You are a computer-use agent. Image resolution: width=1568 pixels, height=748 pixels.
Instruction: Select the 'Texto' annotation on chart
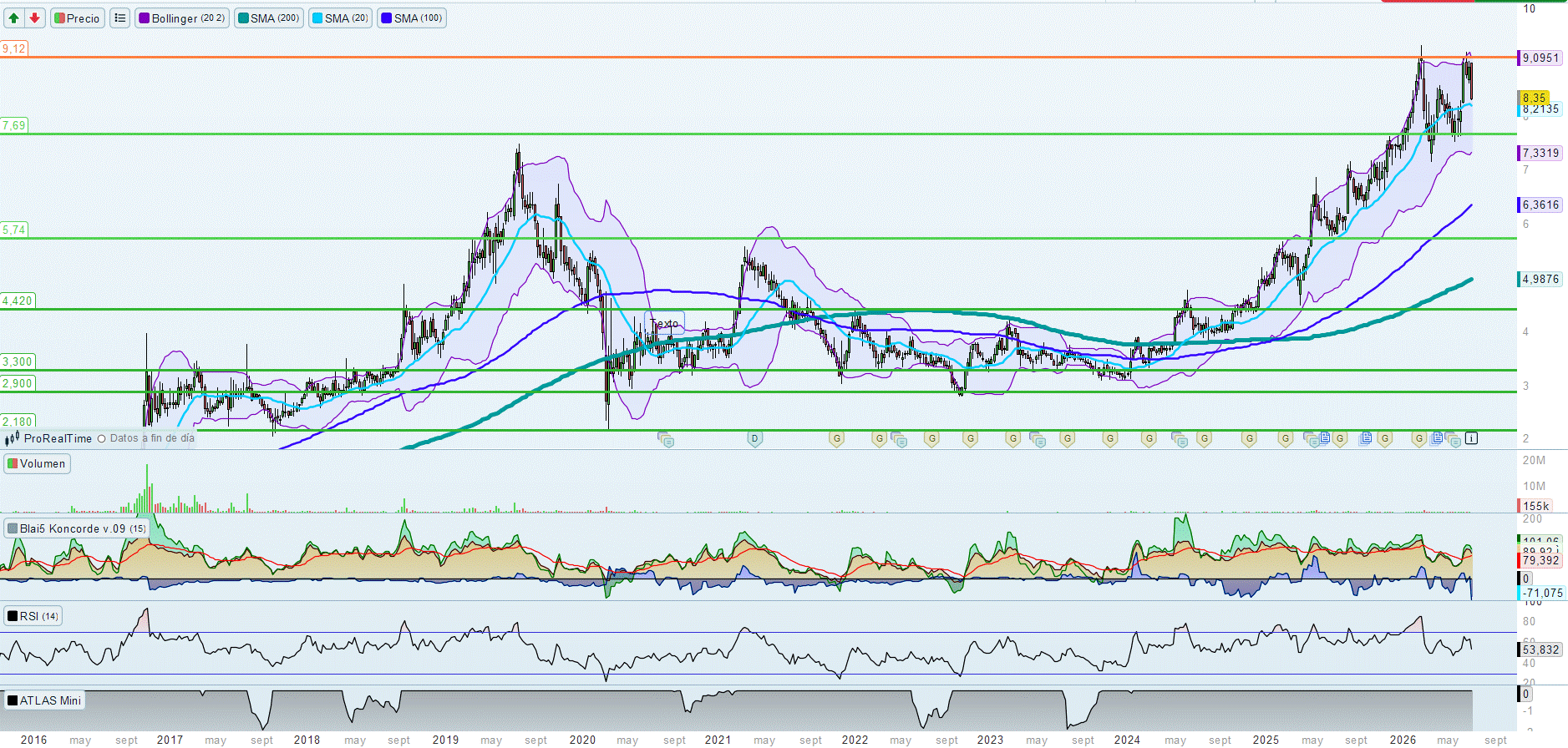(664, 324)
